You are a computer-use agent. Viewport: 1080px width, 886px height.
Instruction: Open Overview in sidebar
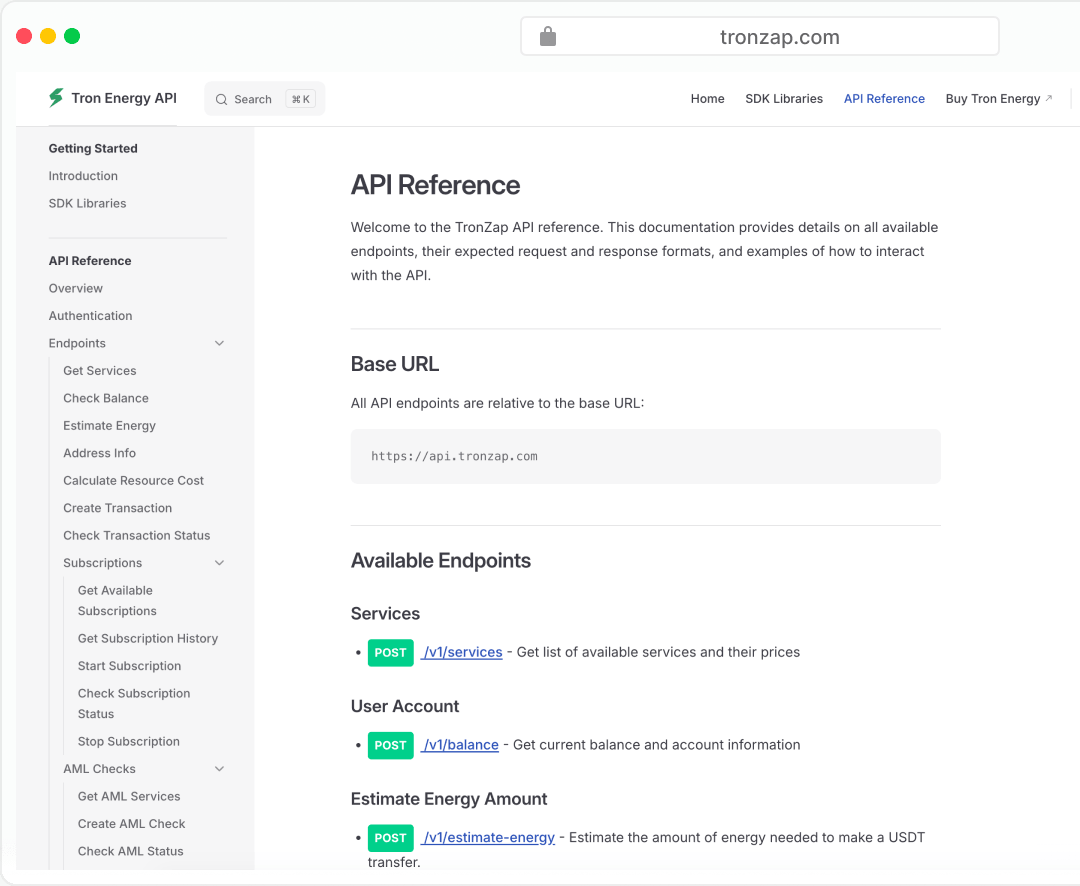76,288
